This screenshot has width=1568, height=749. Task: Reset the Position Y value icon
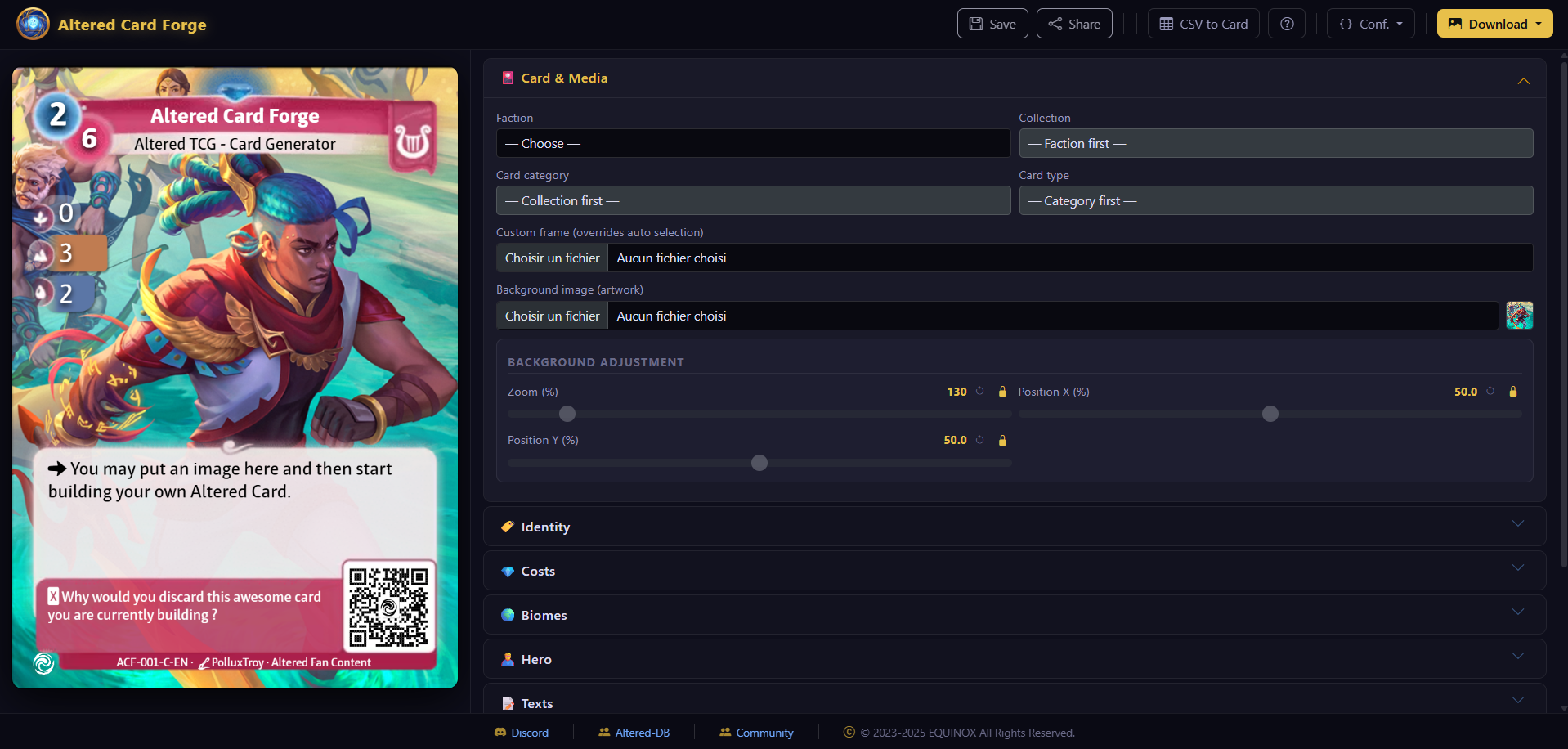coord(980,440)
